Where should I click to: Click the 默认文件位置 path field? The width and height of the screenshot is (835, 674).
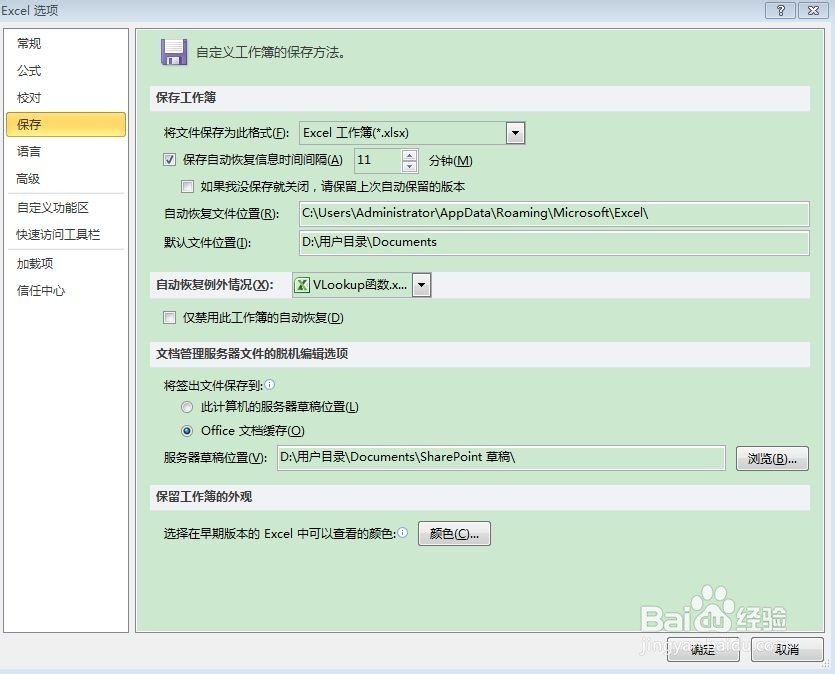point(554,242)
